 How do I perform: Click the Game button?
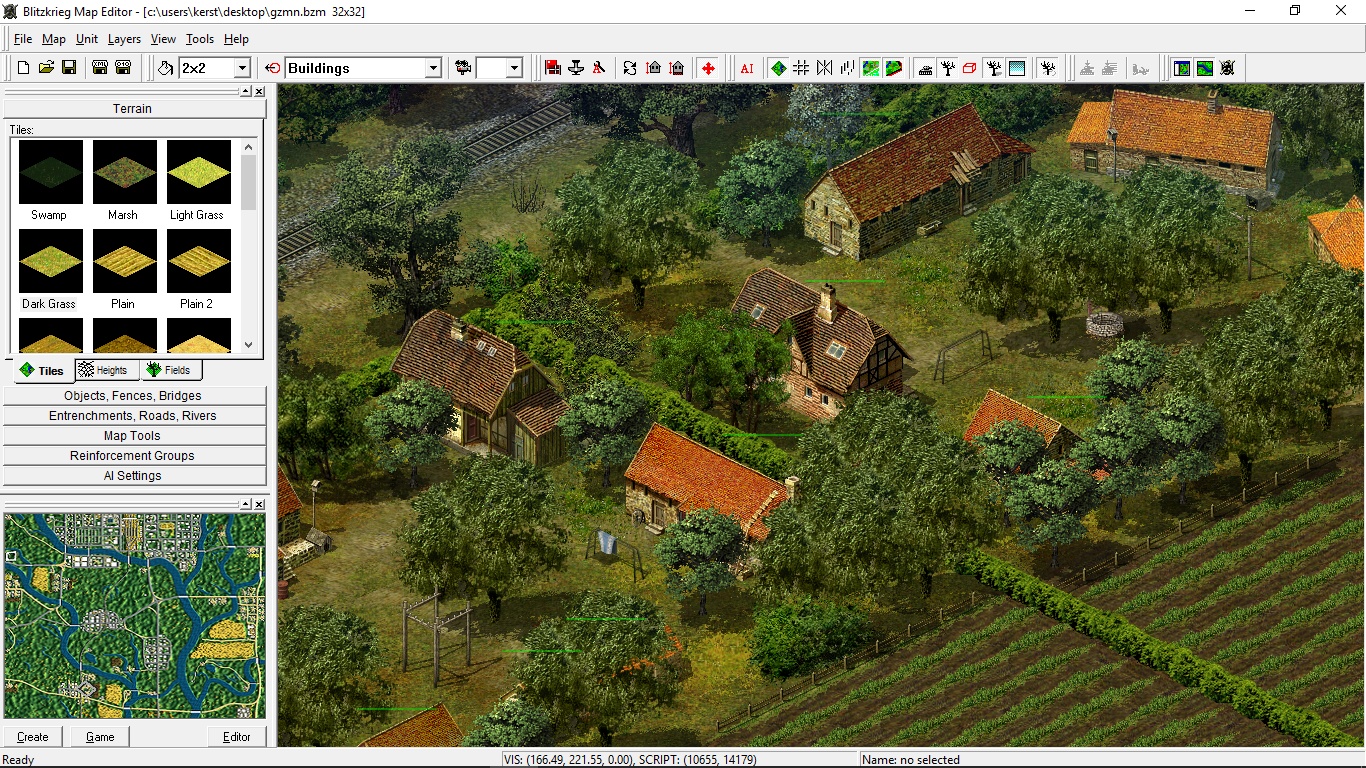click(100, 737)
